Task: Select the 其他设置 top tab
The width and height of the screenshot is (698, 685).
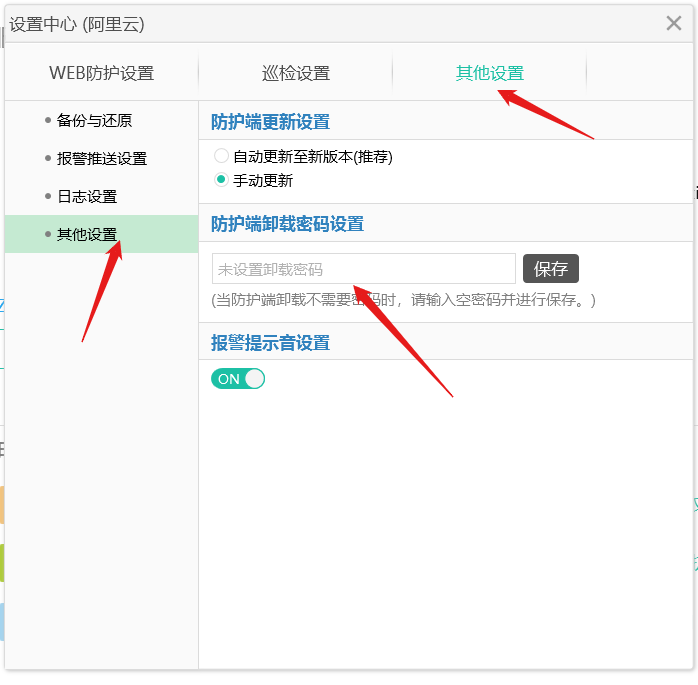Action: click(x=490, y=73)
